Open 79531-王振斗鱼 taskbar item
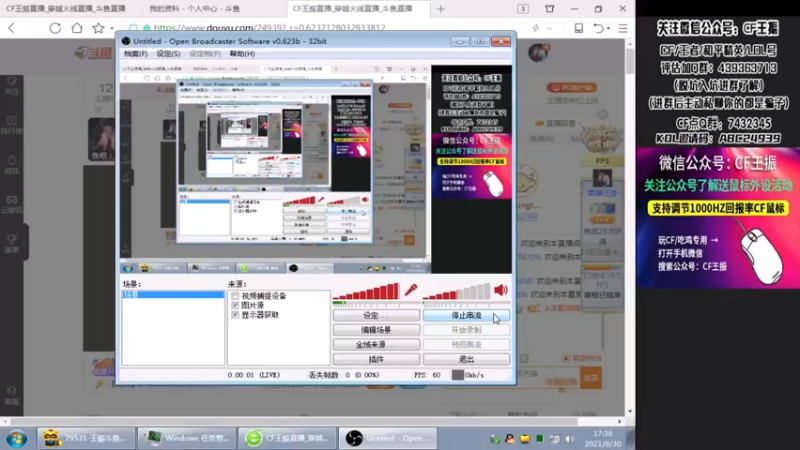Screen dimensions: 800x450 coord(86,438)
